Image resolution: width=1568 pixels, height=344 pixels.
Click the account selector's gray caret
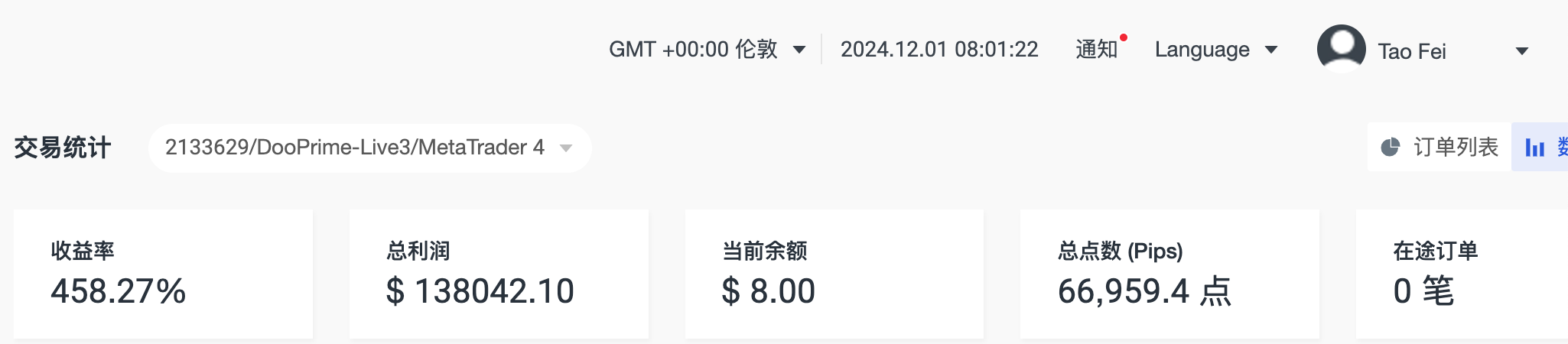[566, 148]
